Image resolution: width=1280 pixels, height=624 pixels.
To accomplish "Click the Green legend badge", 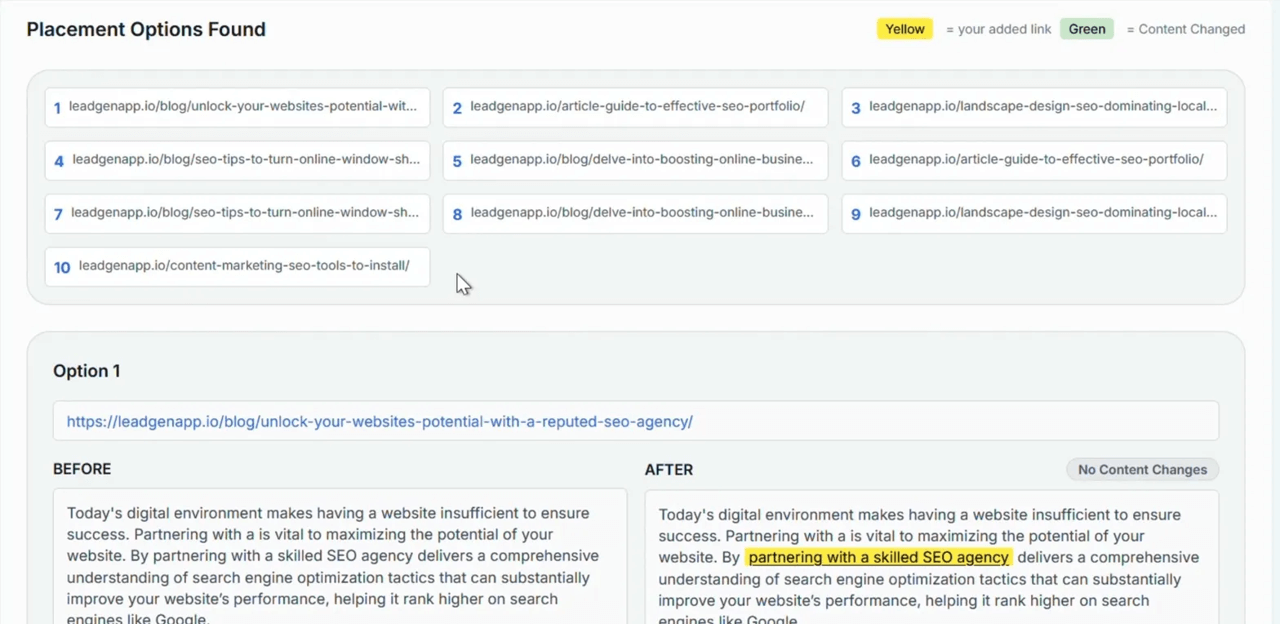I will click(1086, 29).
